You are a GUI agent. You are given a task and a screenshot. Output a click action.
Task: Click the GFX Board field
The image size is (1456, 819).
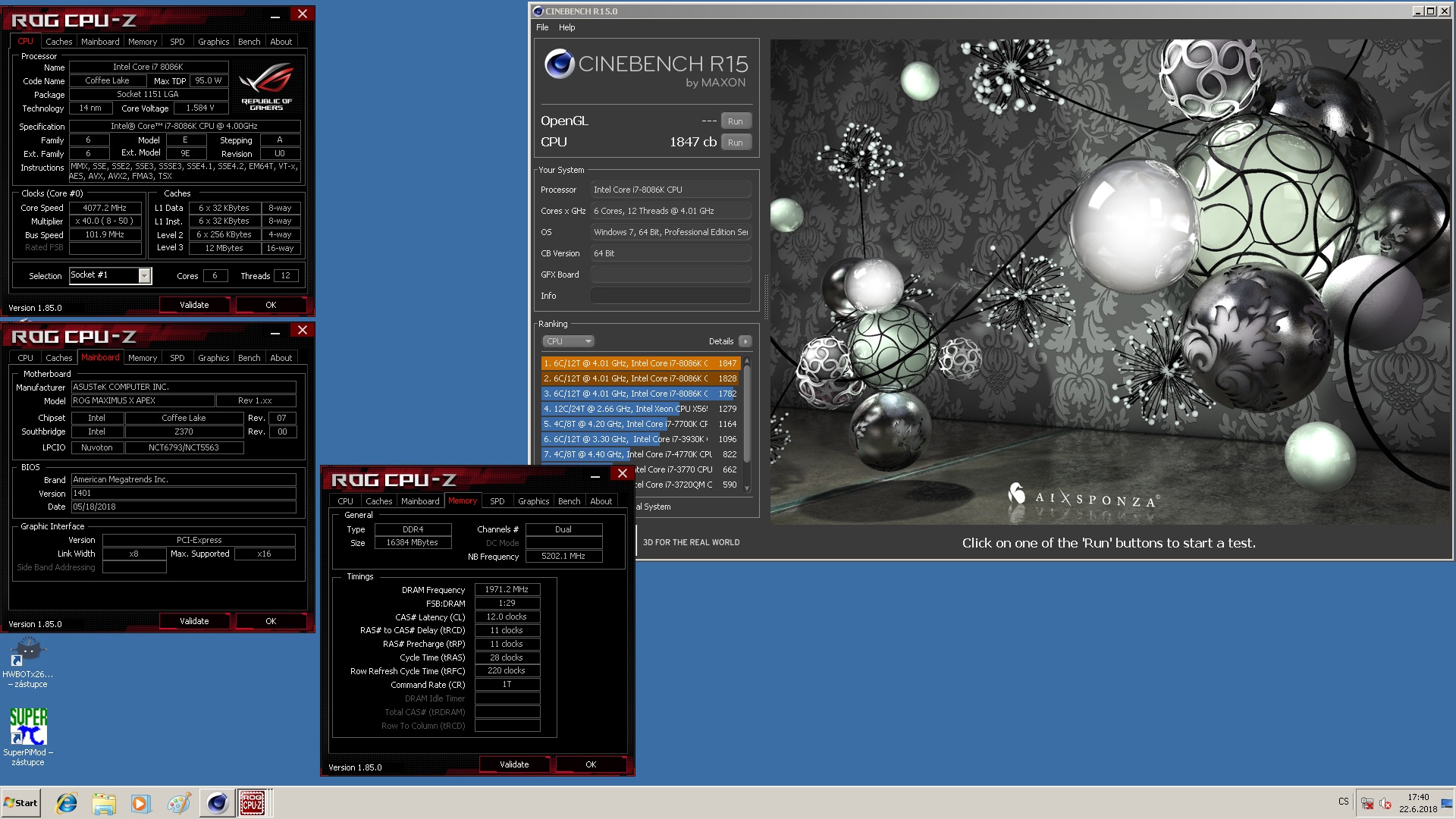pos(671,275)
